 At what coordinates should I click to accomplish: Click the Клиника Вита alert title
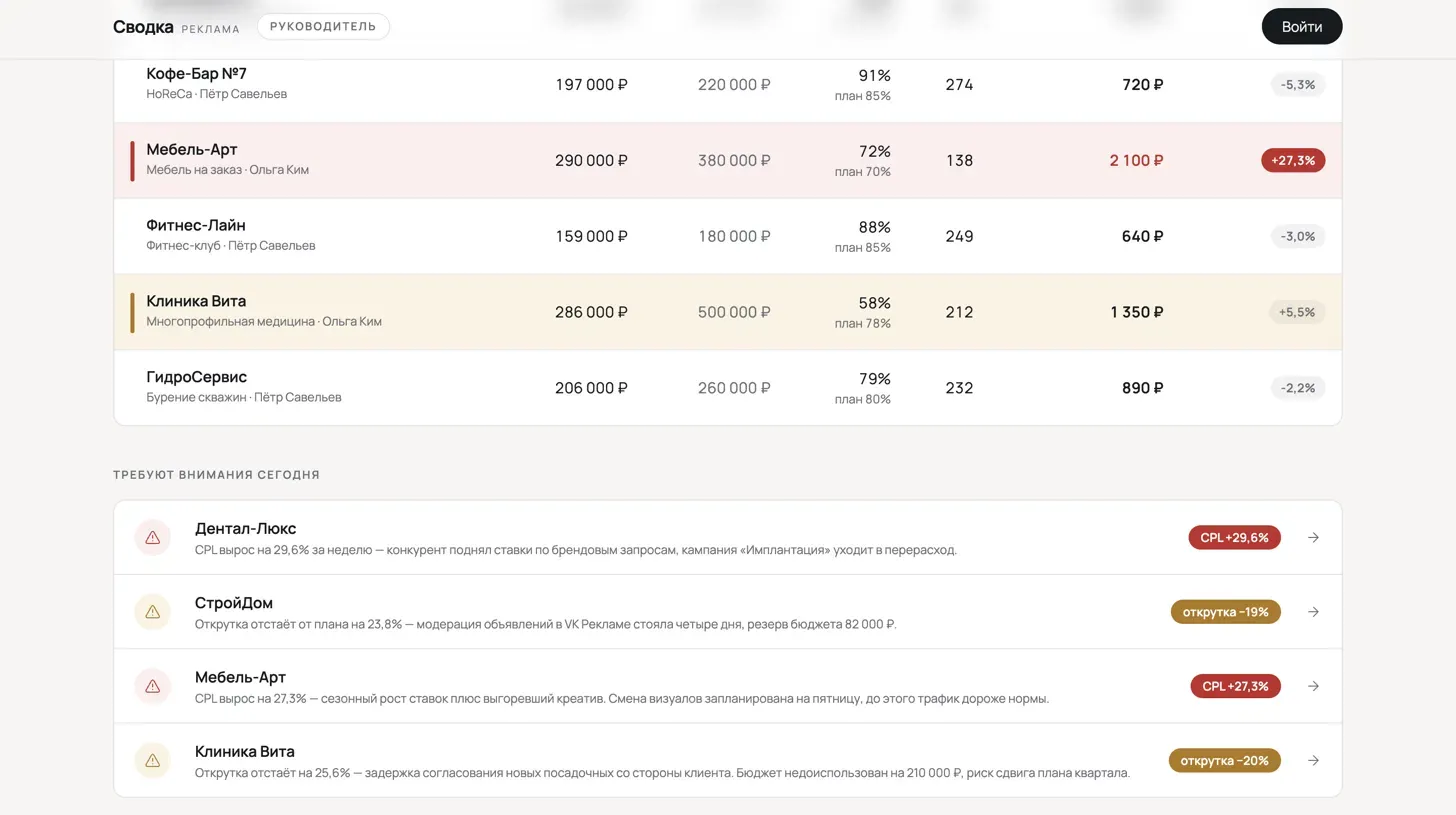click(x=245, y=752)
